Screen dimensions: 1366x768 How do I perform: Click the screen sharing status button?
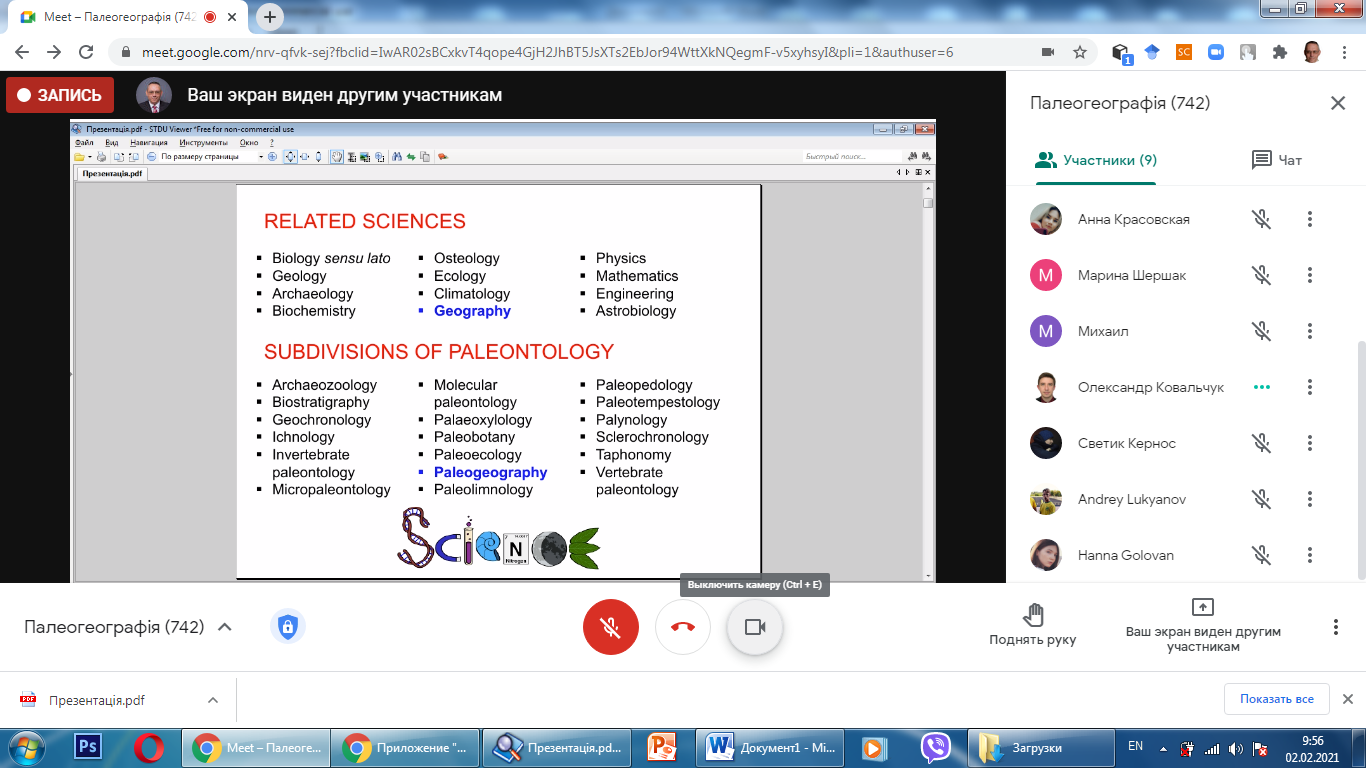(1203, 626)
